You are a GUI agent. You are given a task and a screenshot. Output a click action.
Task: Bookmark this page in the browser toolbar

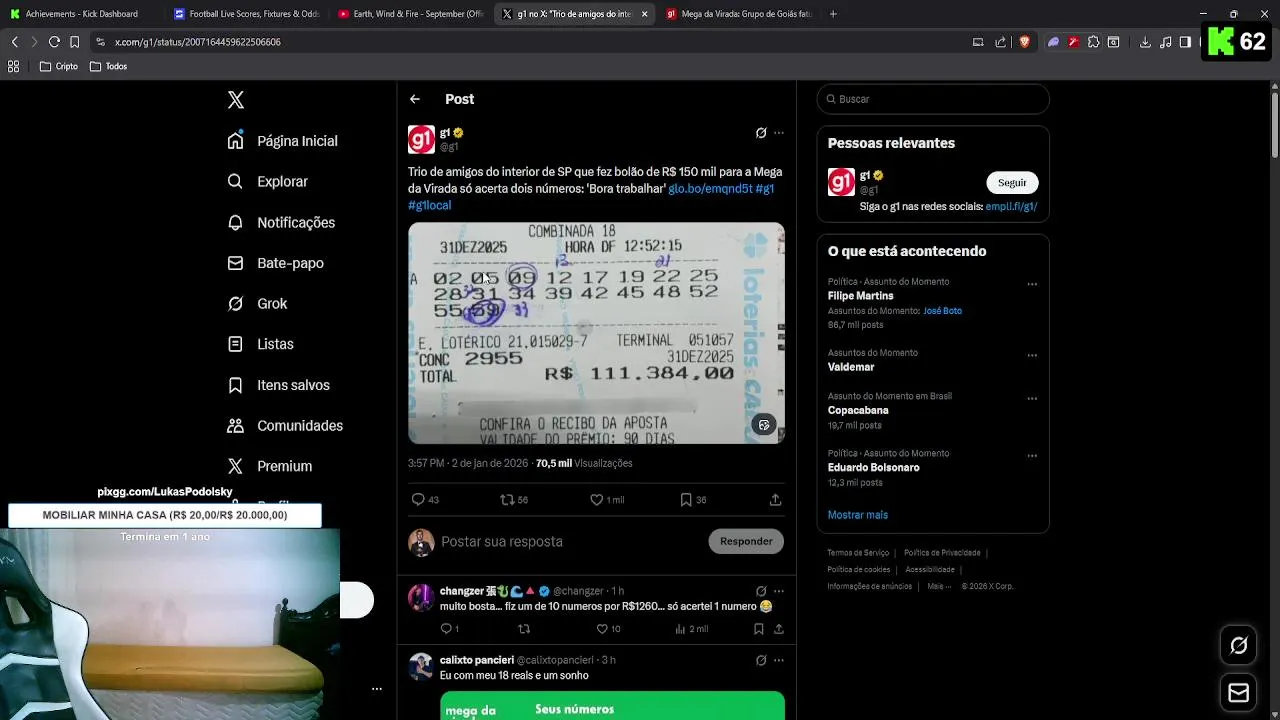point(74,42)
